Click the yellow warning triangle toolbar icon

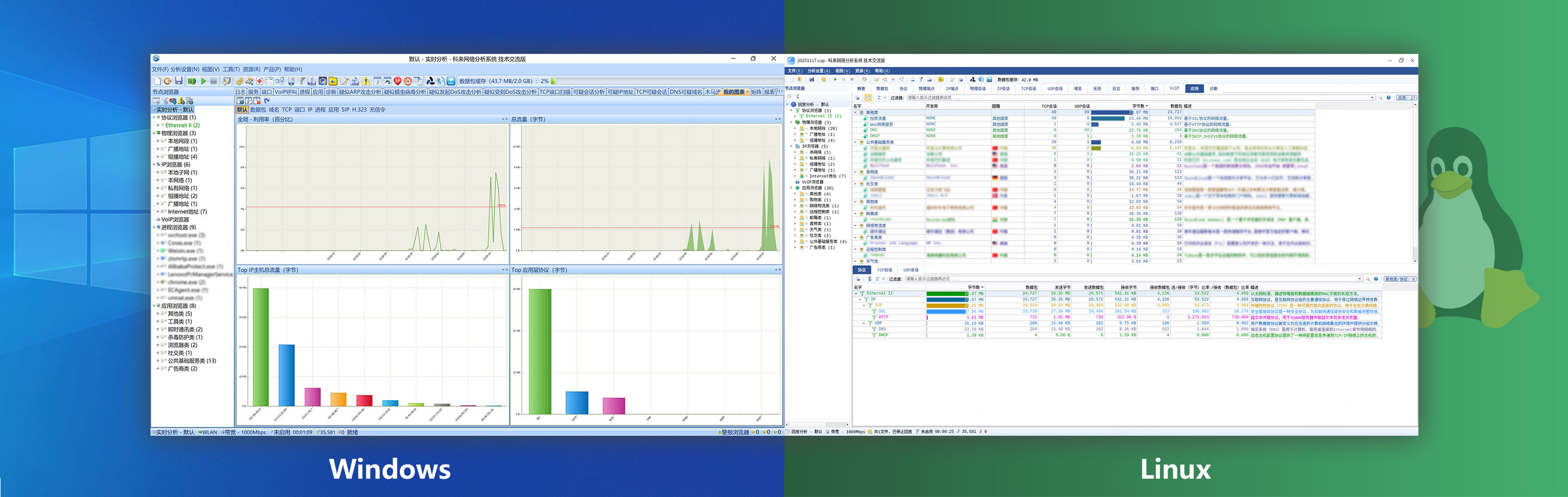366,81
